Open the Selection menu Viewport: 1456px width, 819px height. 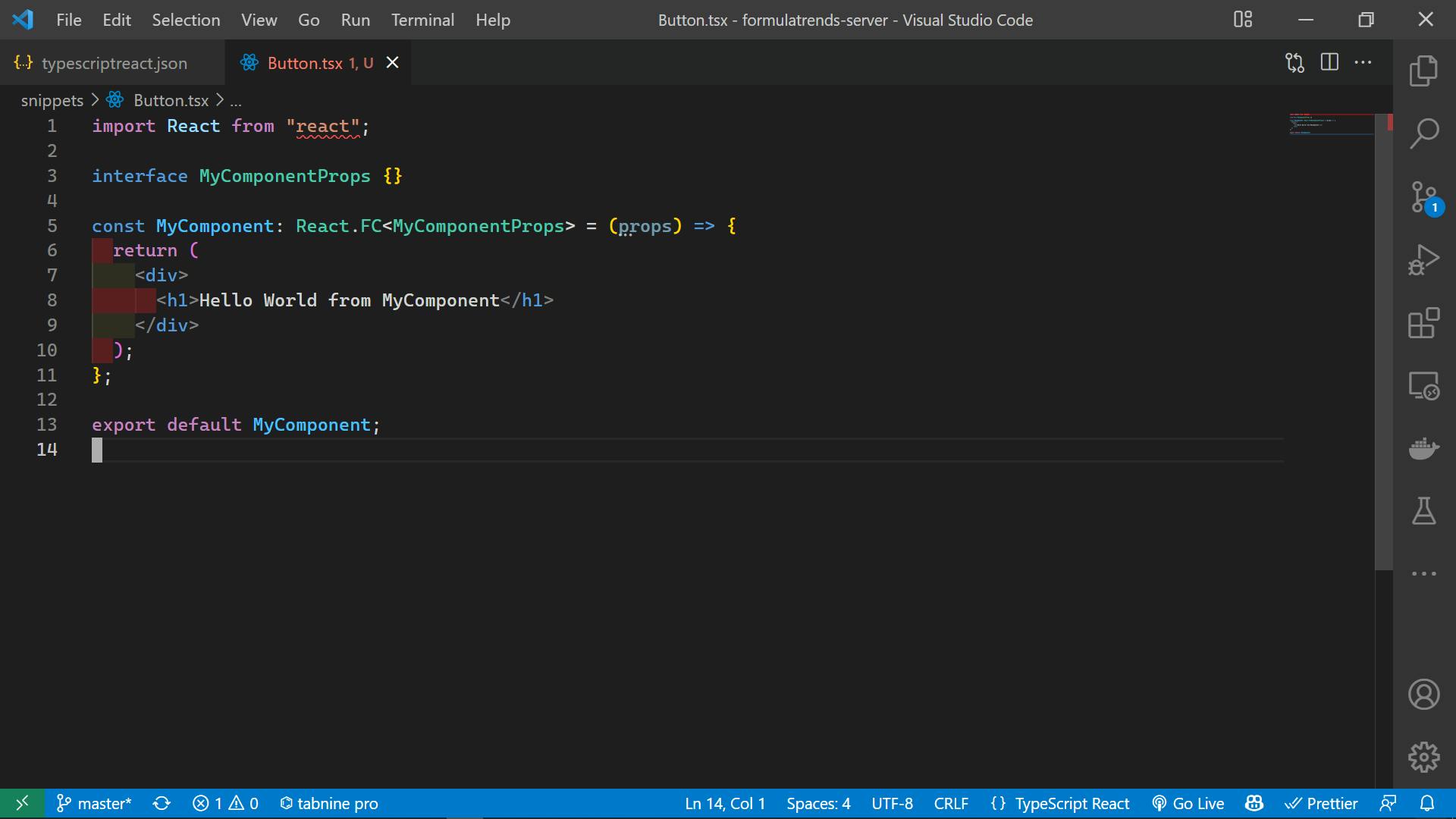186,20
